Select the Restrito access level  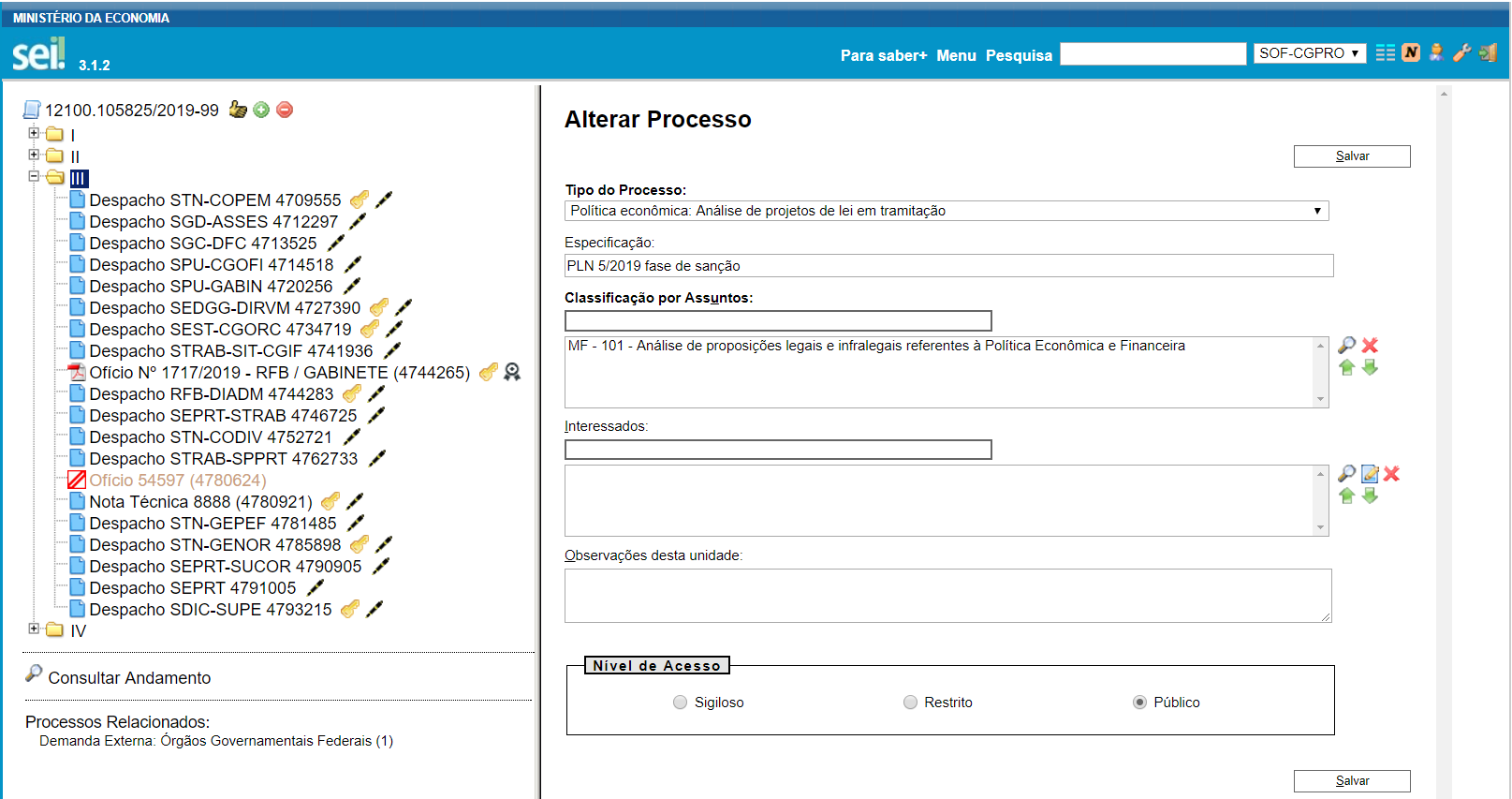(x=910, y=703)
